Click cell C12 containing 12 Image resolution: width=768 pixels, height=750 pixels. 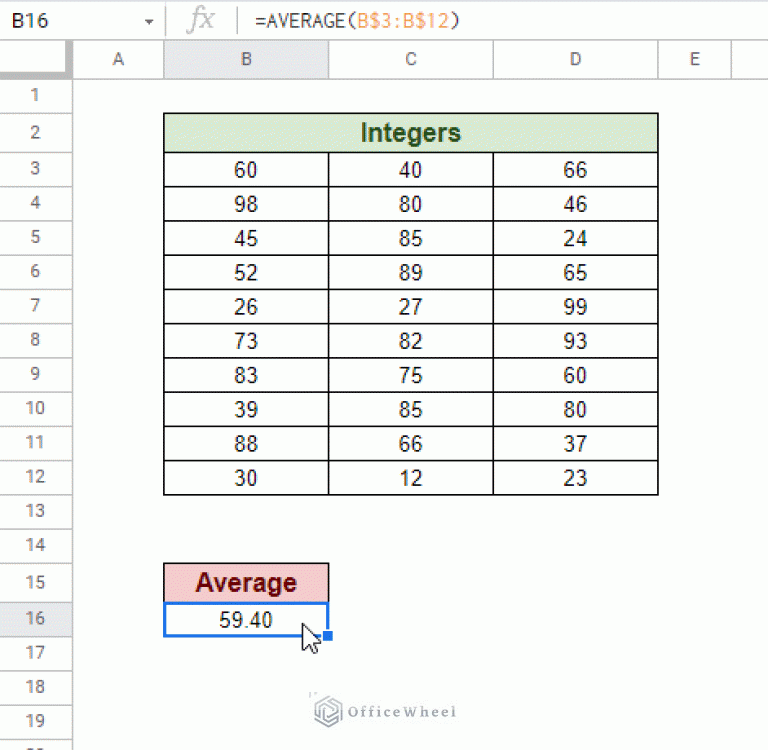pos(410,478)
